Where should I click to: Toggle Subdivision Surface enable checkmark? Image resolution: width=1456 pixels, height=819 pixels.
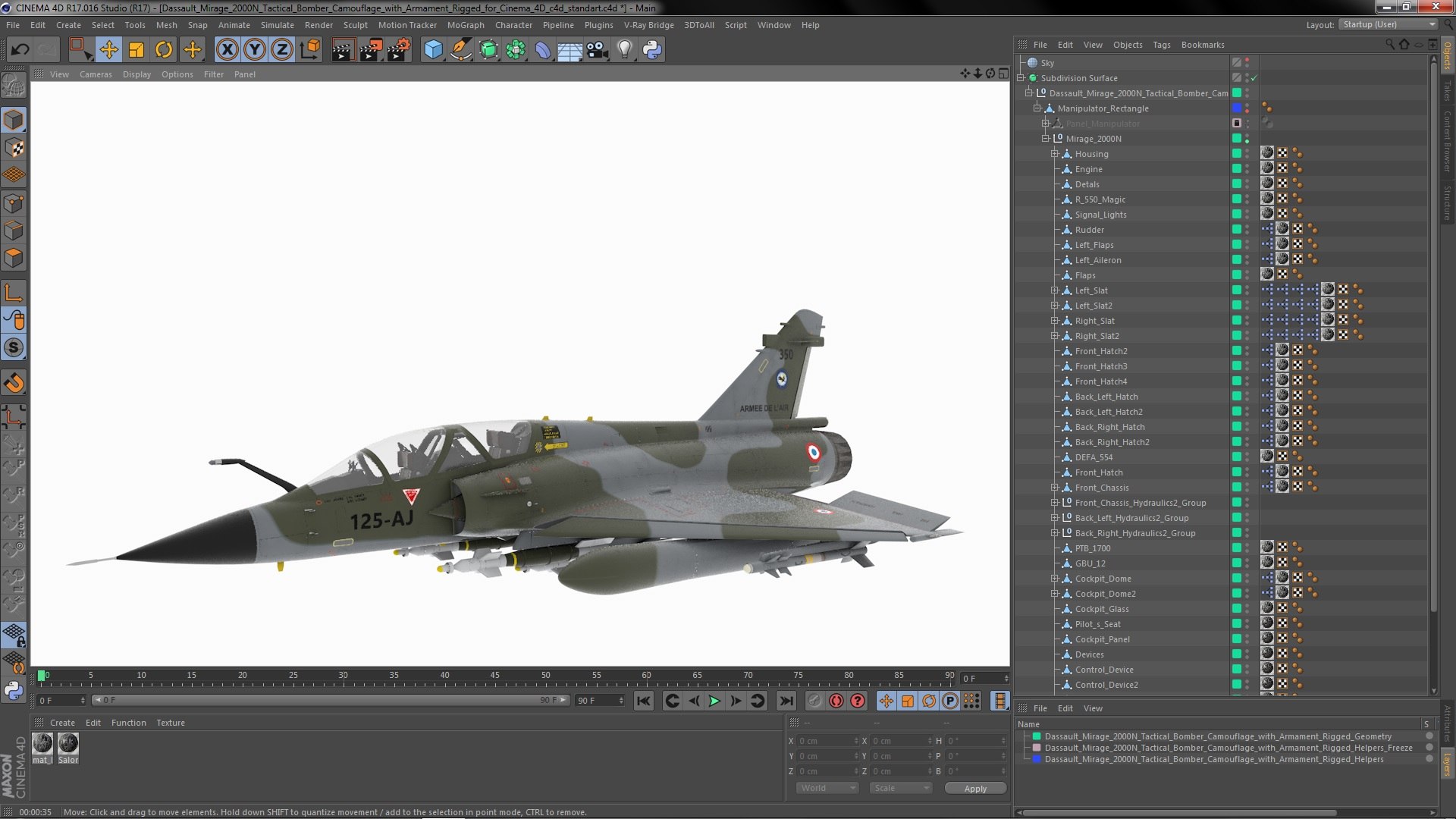(x=1254, y=78)
